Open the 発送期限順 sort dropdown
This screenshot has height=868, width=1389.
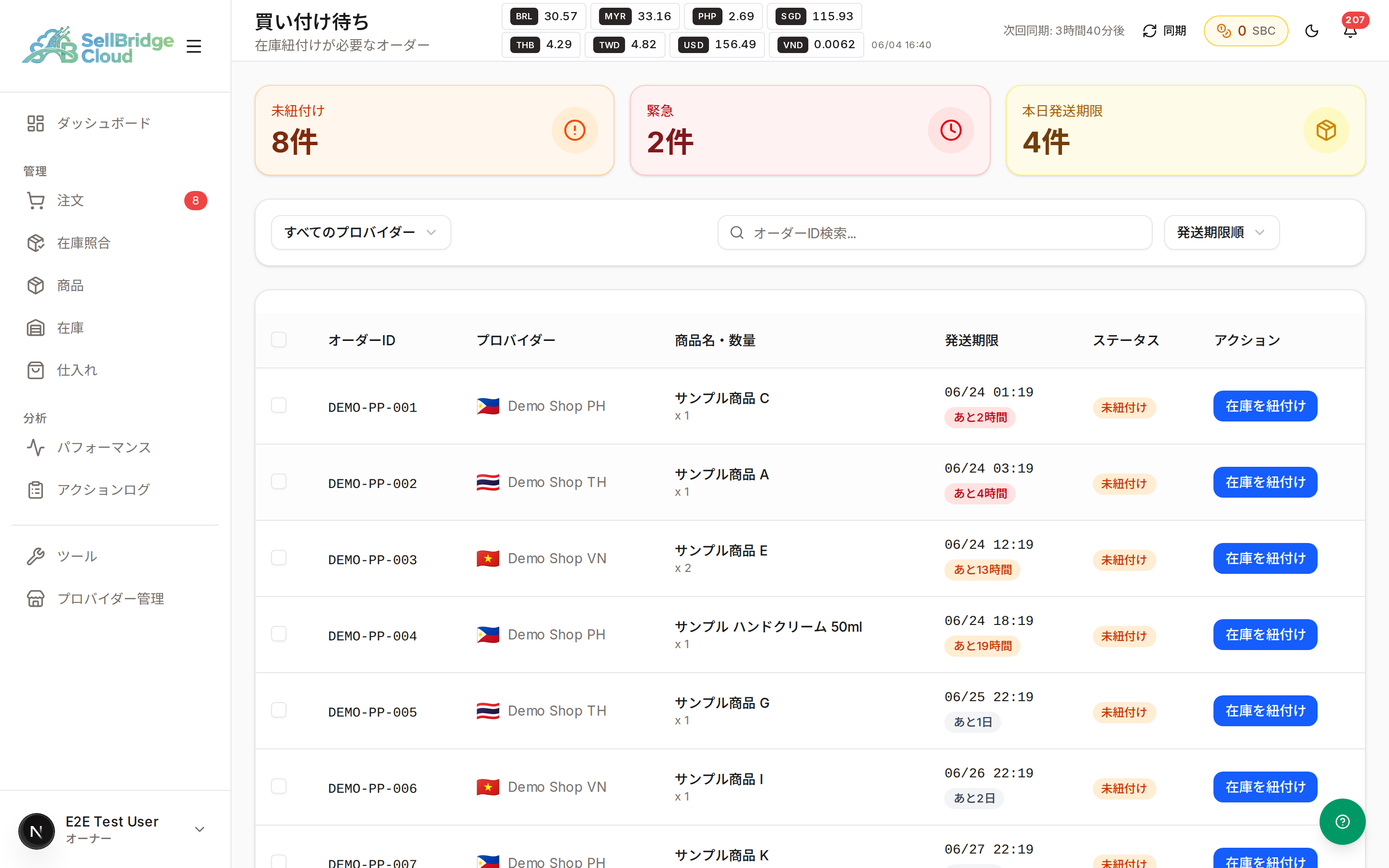(x=1221, y=232)
